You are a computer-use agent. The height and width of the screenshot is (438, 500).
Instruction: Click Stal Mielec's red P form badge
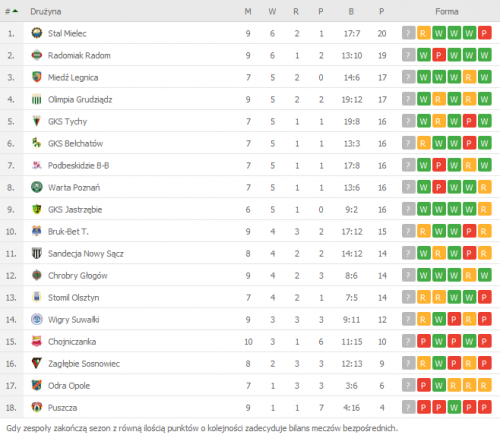click(484, 33)
